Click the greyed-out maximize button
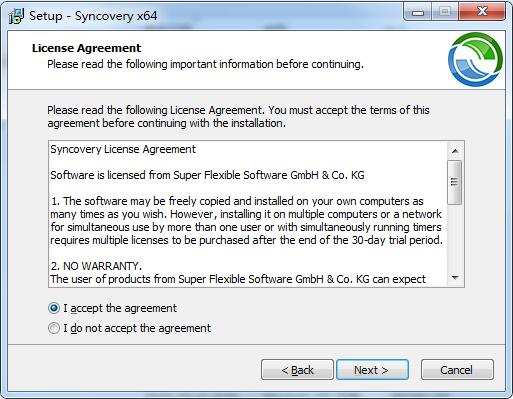Viewport: 513px width, 399px height. 445,12
